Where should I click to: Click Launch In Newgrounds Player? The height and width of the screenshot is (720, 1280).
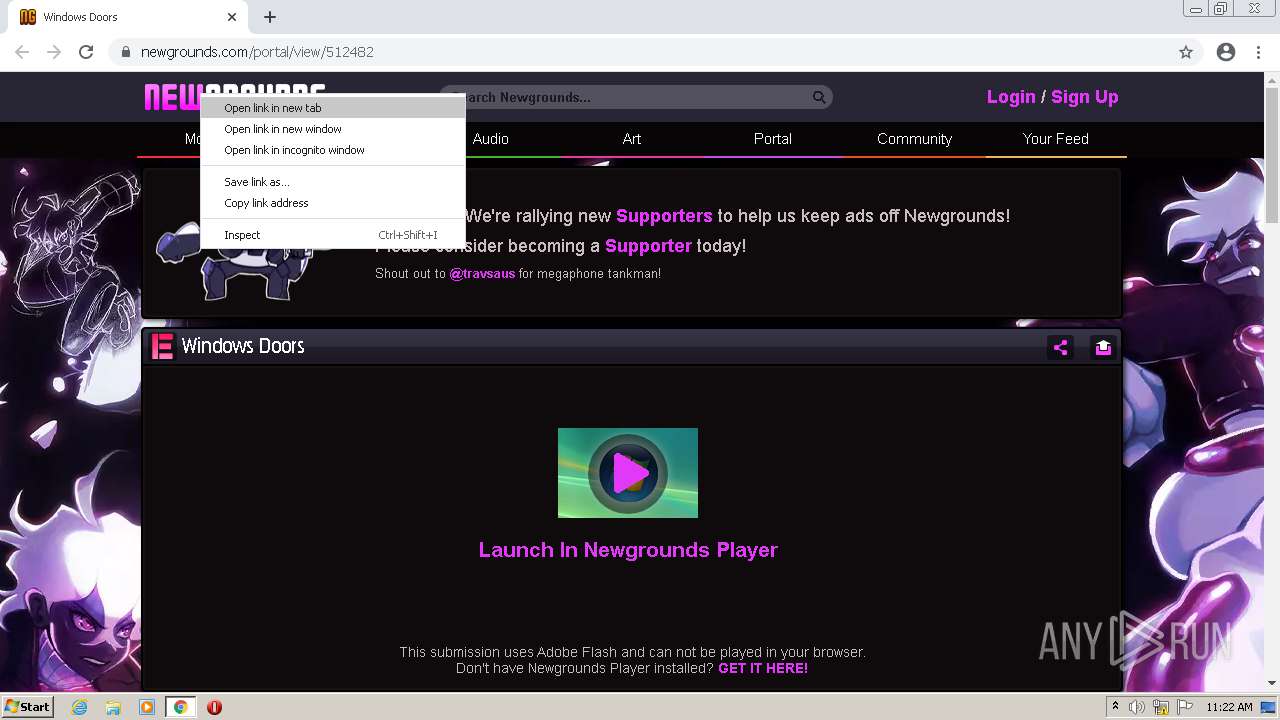628,550
